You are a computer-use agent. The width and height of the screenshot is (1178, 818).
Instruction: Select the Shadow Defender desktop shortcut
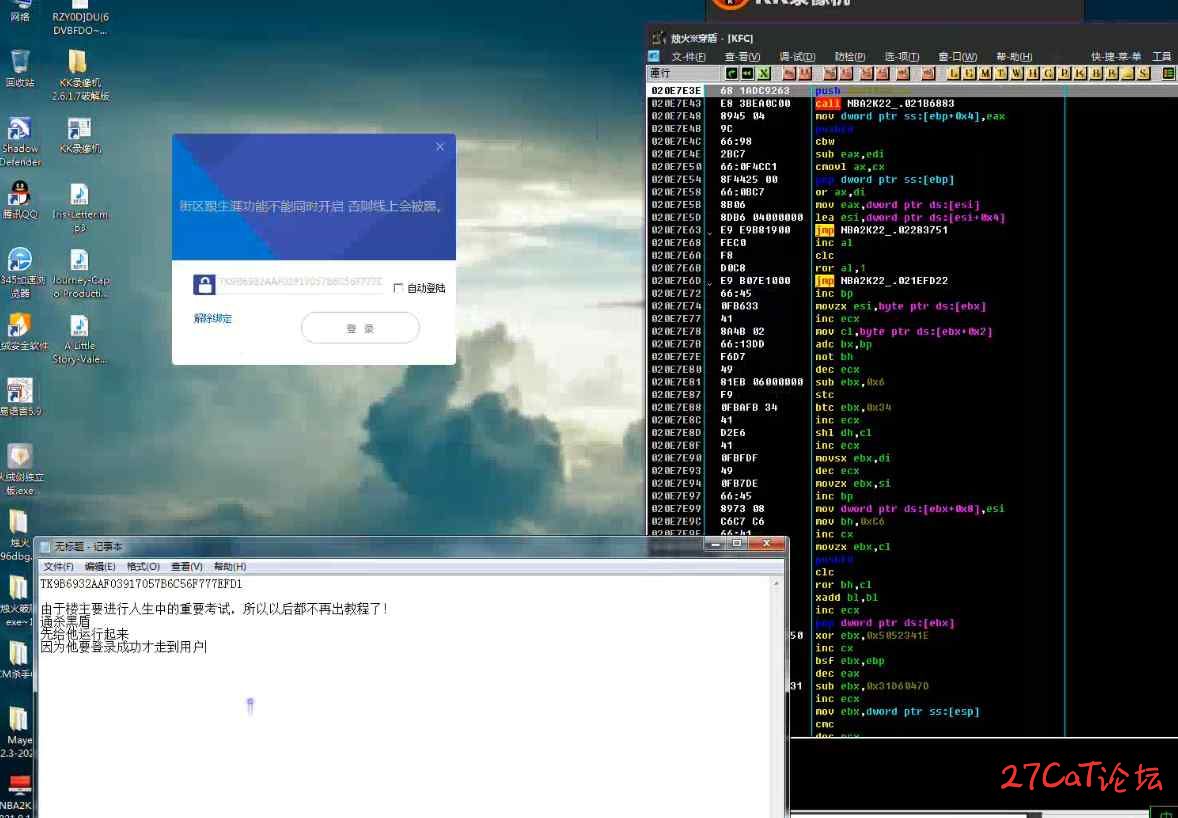tap(20, 141)
